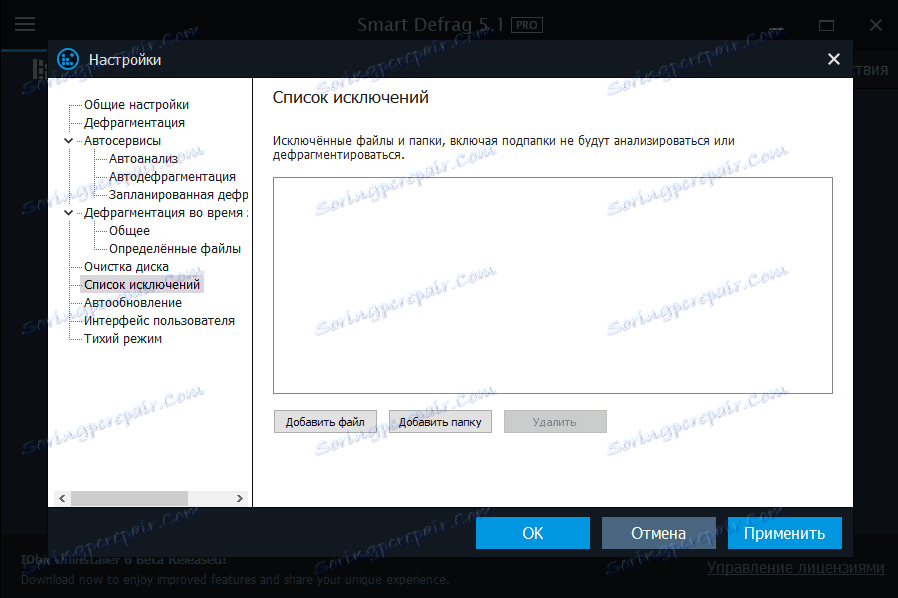Open the hamburger menu icon
Image resolution: width=898 pixels, height=598 pixels.
click(x=24, y=24)
